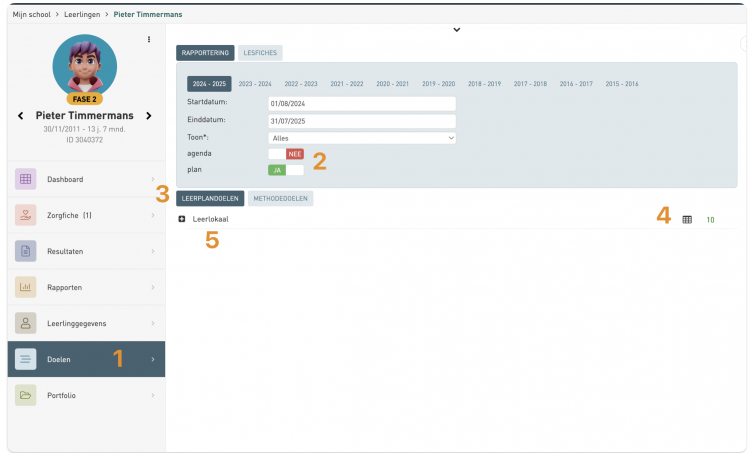Select the 2023 - 2024 school year tab
This screenshot has width=750, height=453.
pos(256,84)
